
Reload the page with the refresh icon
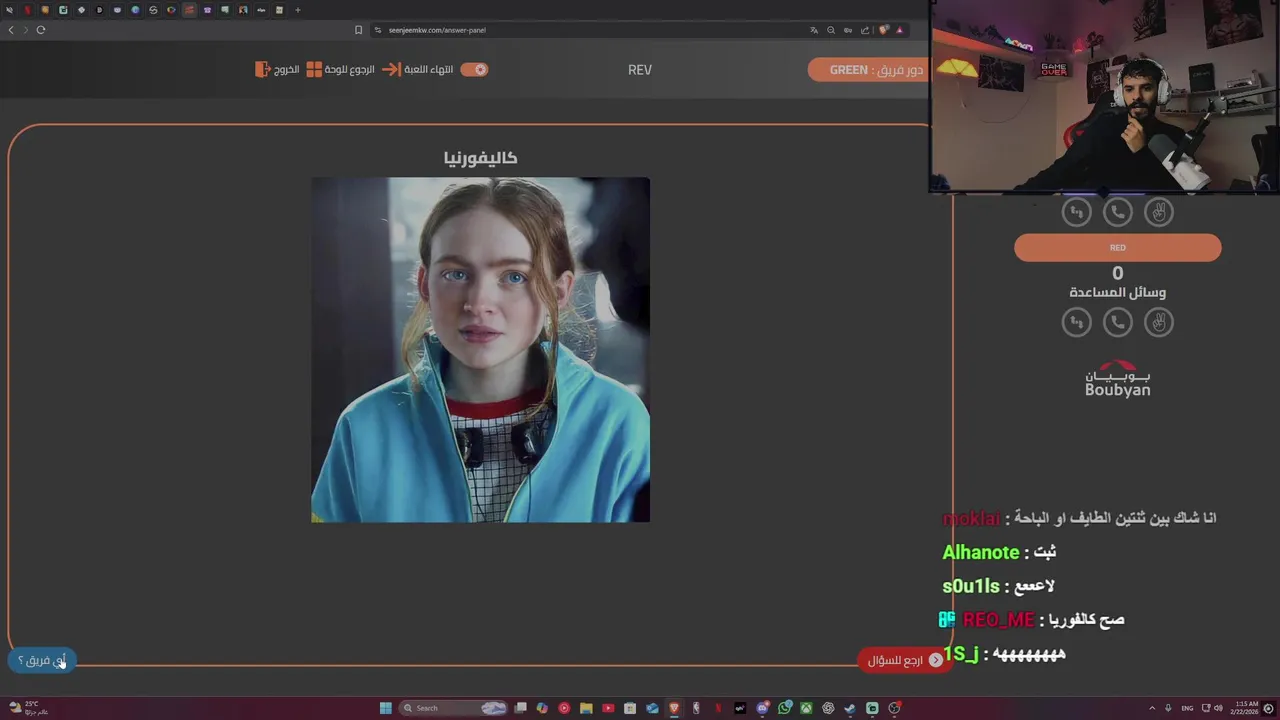tap(41, 30)
